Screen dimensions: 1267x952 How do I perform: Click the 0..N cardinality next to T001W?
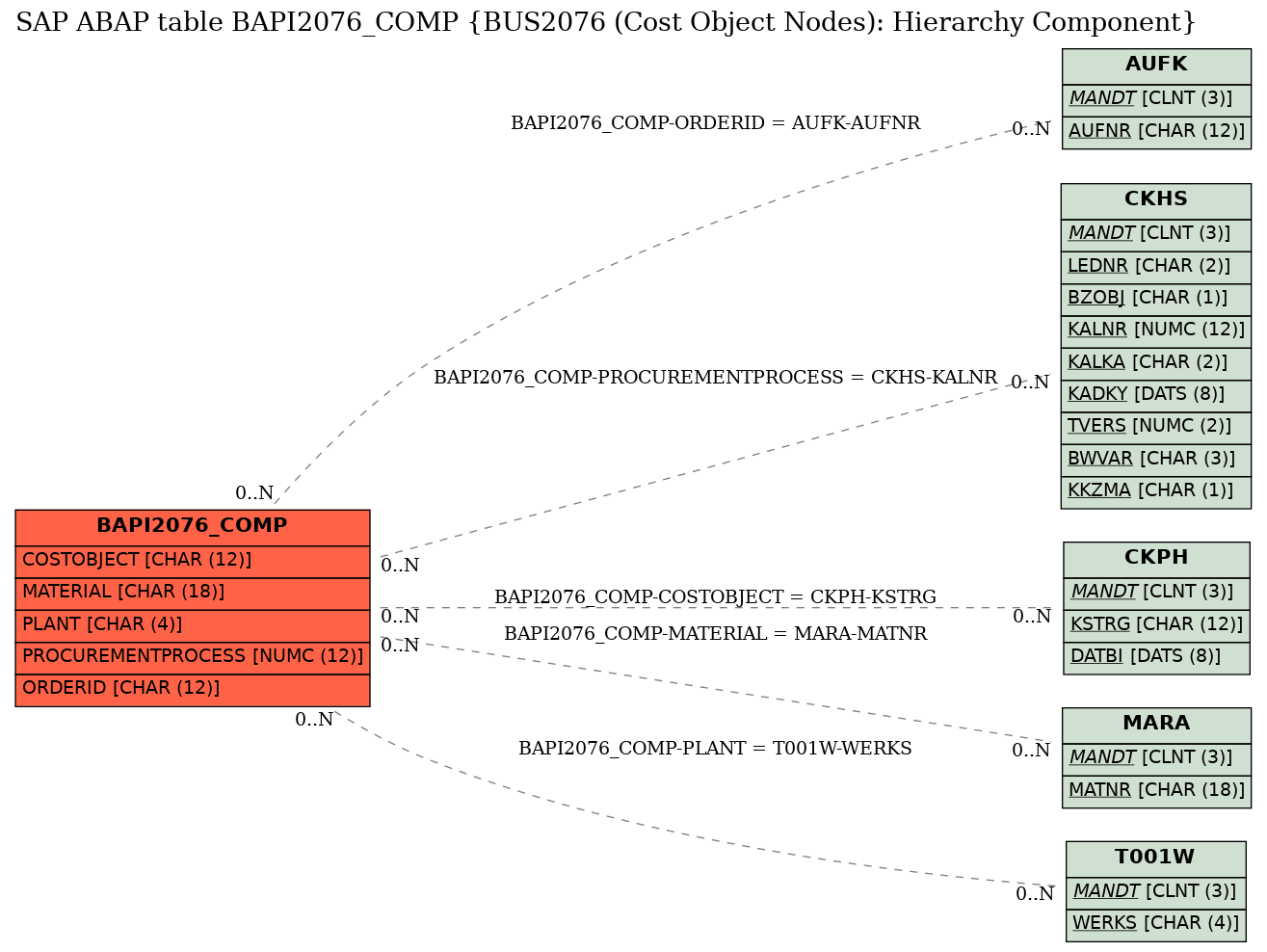1035,894
